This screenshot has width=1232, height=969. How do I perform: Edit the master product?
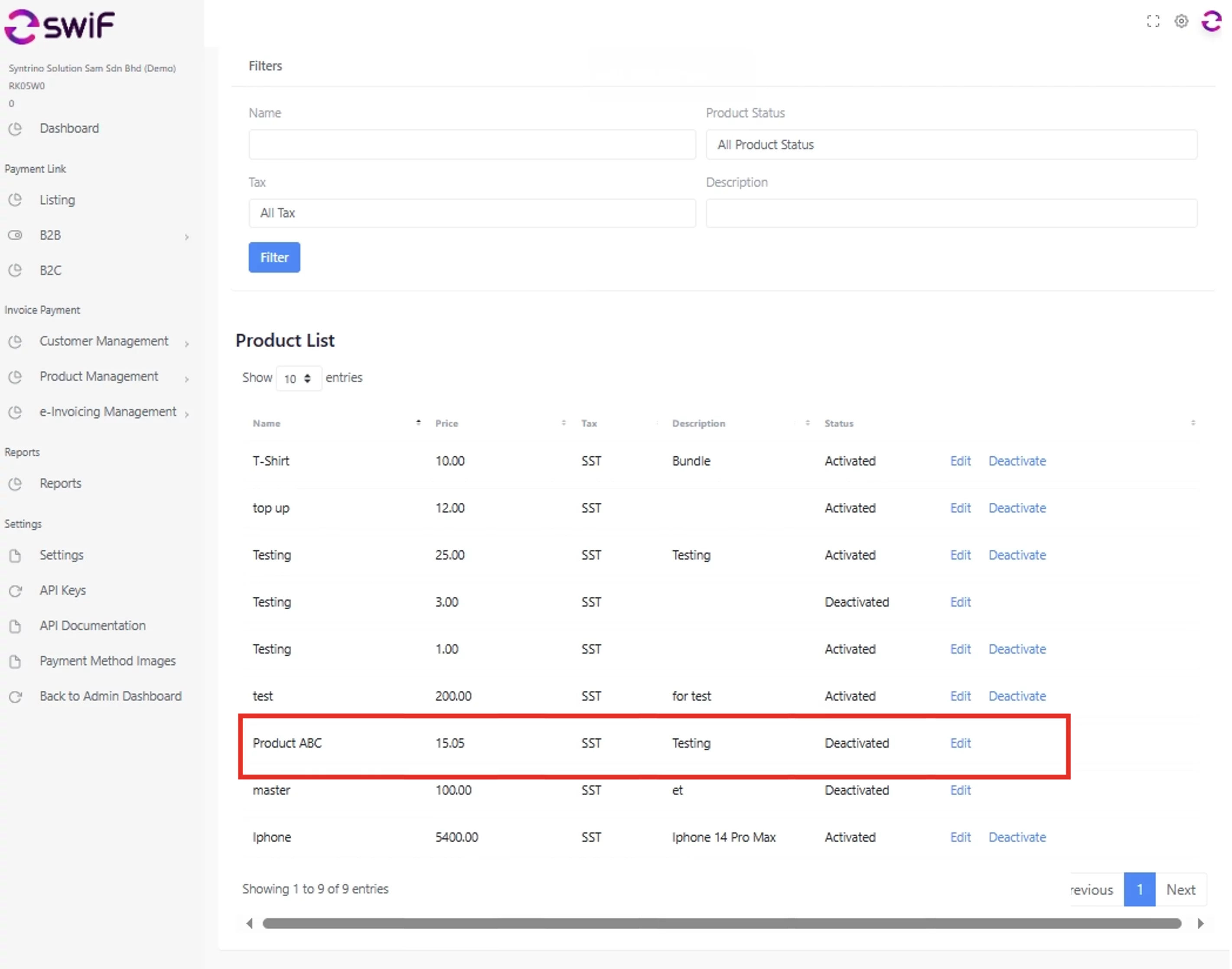click(x=960, y=790)
